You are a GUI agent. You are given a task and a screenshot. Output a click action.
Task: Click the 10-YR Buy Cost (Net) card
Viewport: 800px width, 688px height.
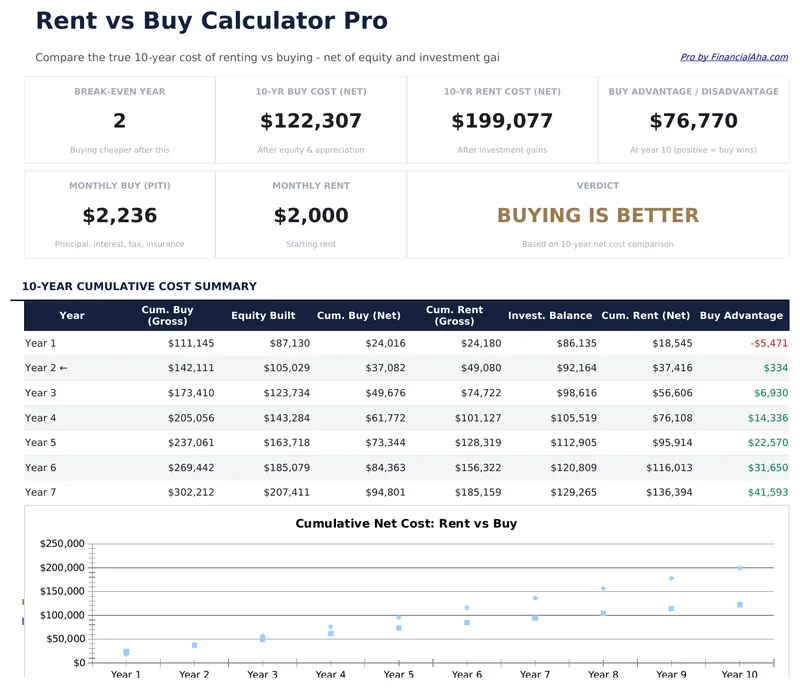(x=310, y=122)
